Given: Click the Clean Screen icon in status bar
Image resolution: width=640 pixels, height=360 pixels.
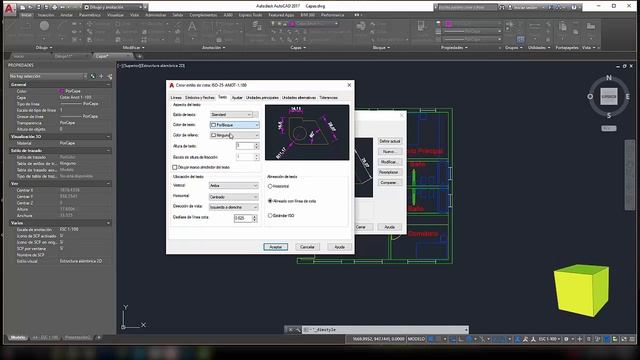Looking at the screenshot, I should [624, 339].
